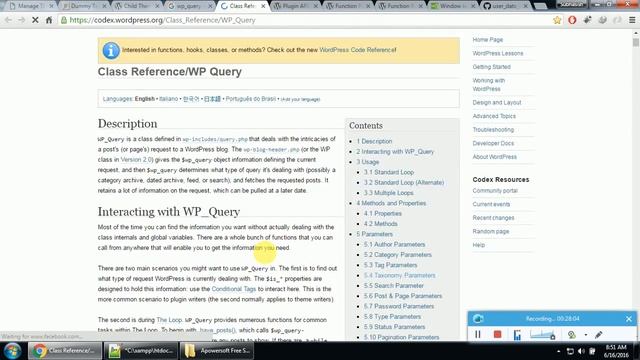Switch to the wp_query Google tab
Viewport: 640px width, 360px height.
click(189, 6)
